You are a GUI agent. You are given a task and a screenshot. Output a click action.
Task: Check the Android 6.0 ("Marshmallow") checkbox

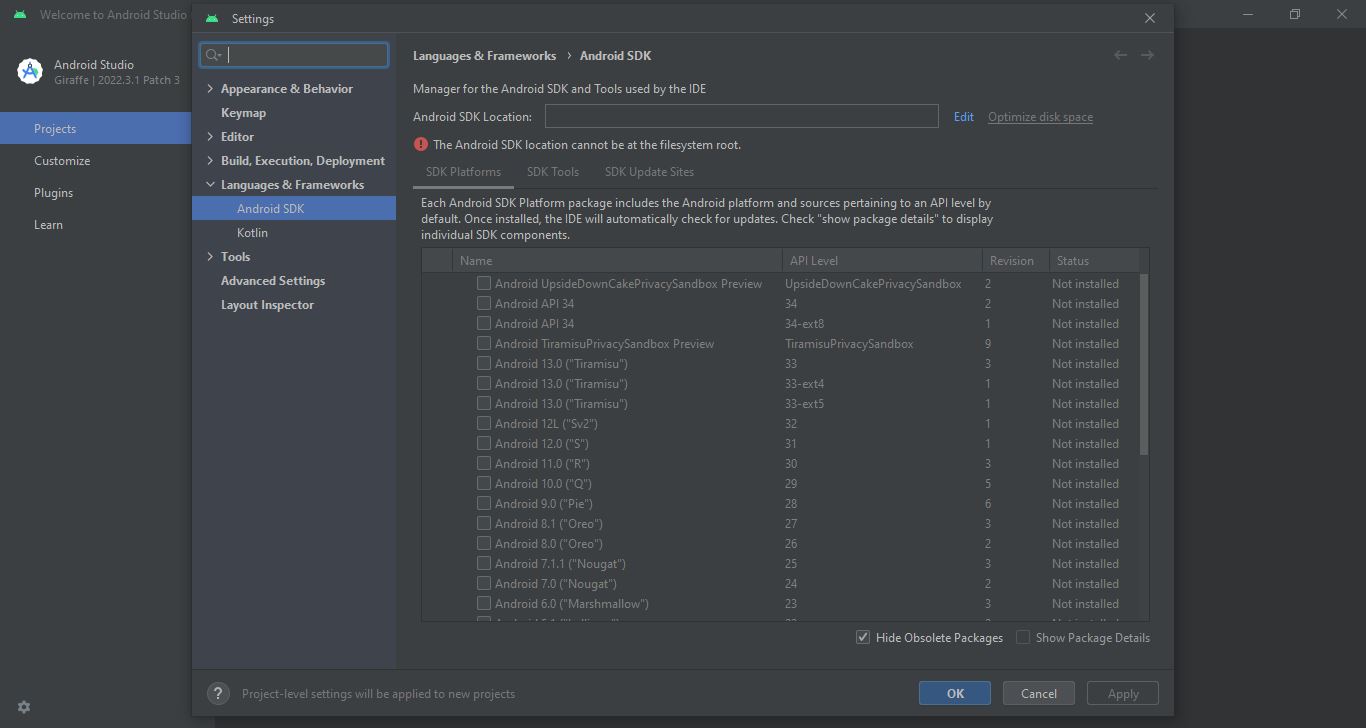point(484,603)
